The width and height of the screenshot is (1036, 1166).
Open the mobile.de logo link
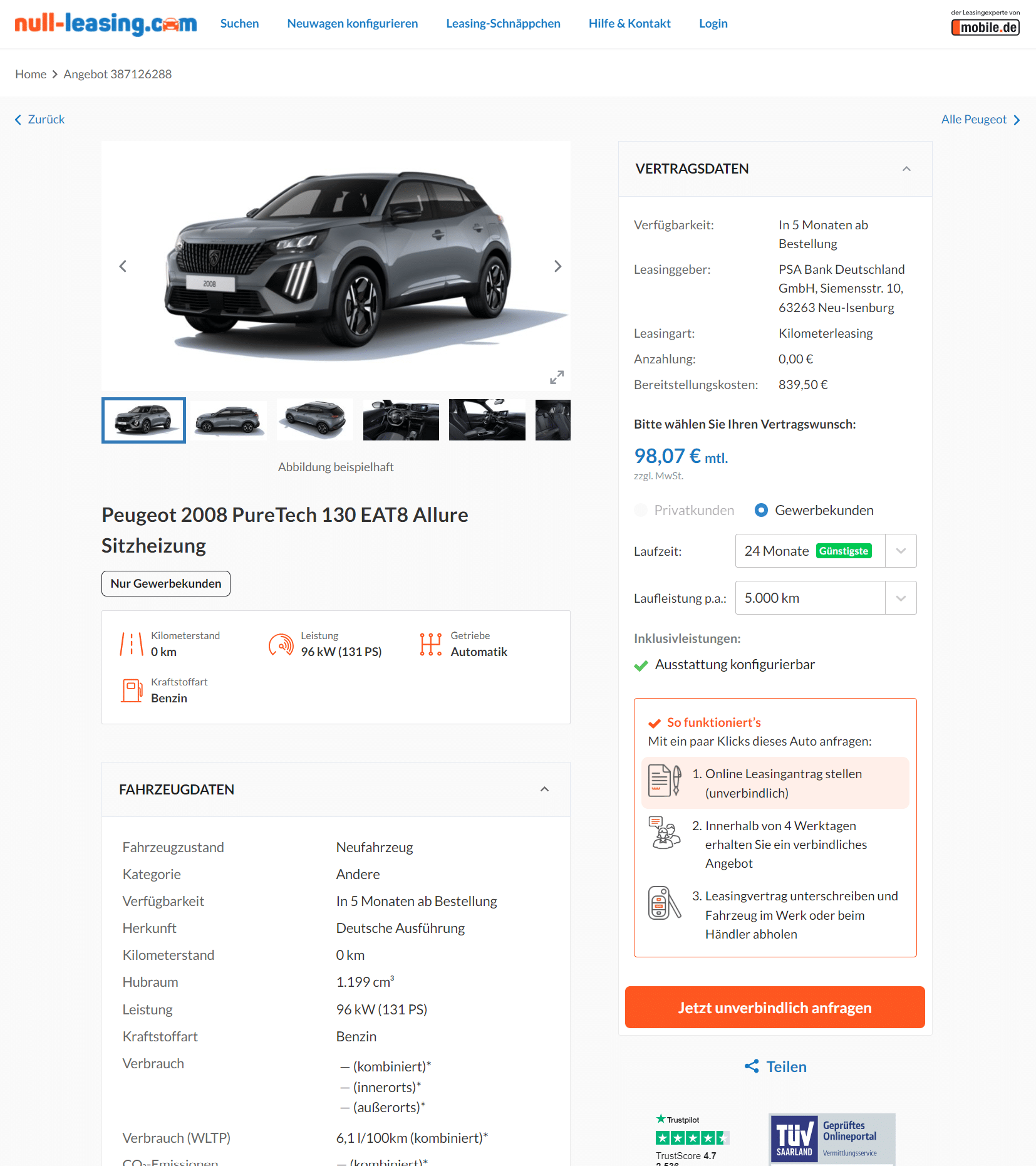(985, 23)
